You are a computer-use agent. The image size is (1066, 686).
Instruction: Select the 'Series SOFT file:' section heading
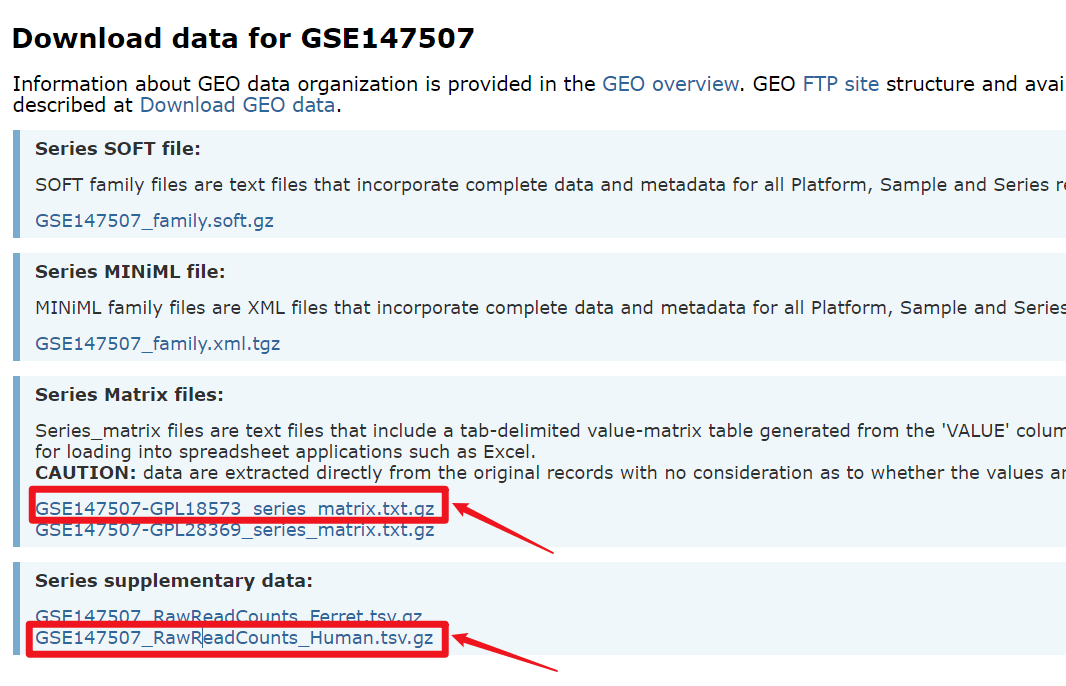tap(118, 149)
